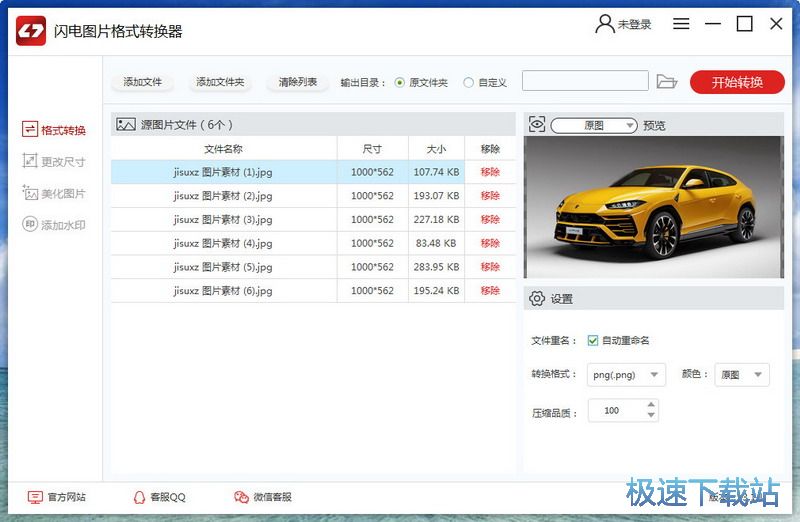The width and height of the screenshot is (800, 522).
Task: Click the 微信客服 chat icon
Action: point(241,497)
